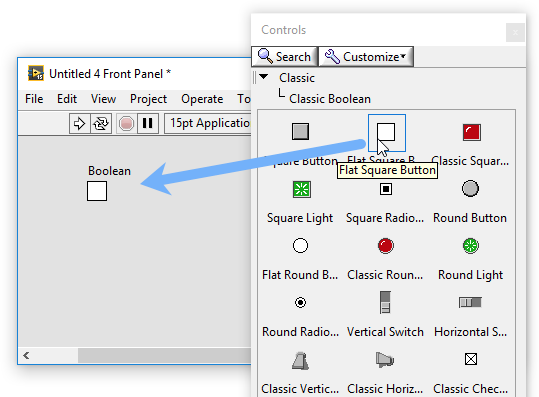Select the Flat Round Button icon
Screen dimensions: 539x397
point(300,246)
